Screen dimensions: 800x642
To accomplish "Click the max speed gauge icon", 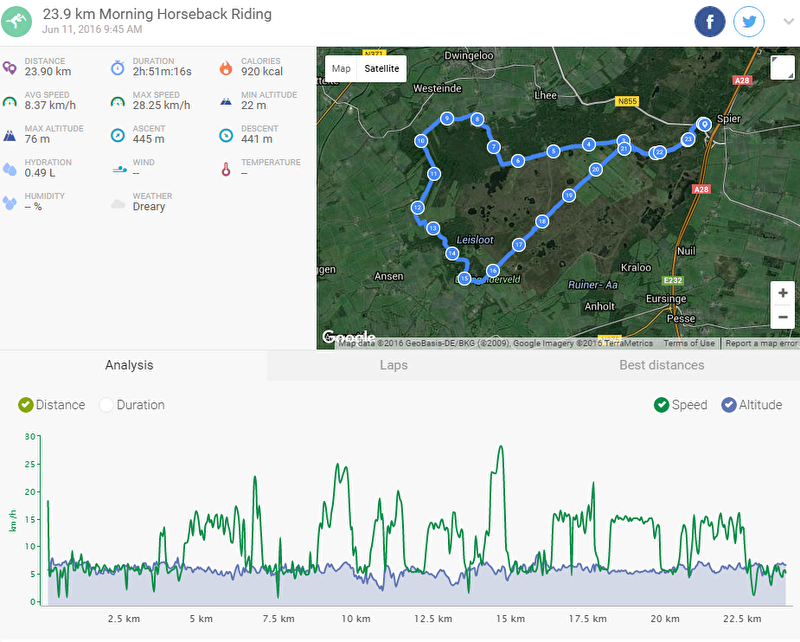I will [118, 102].
